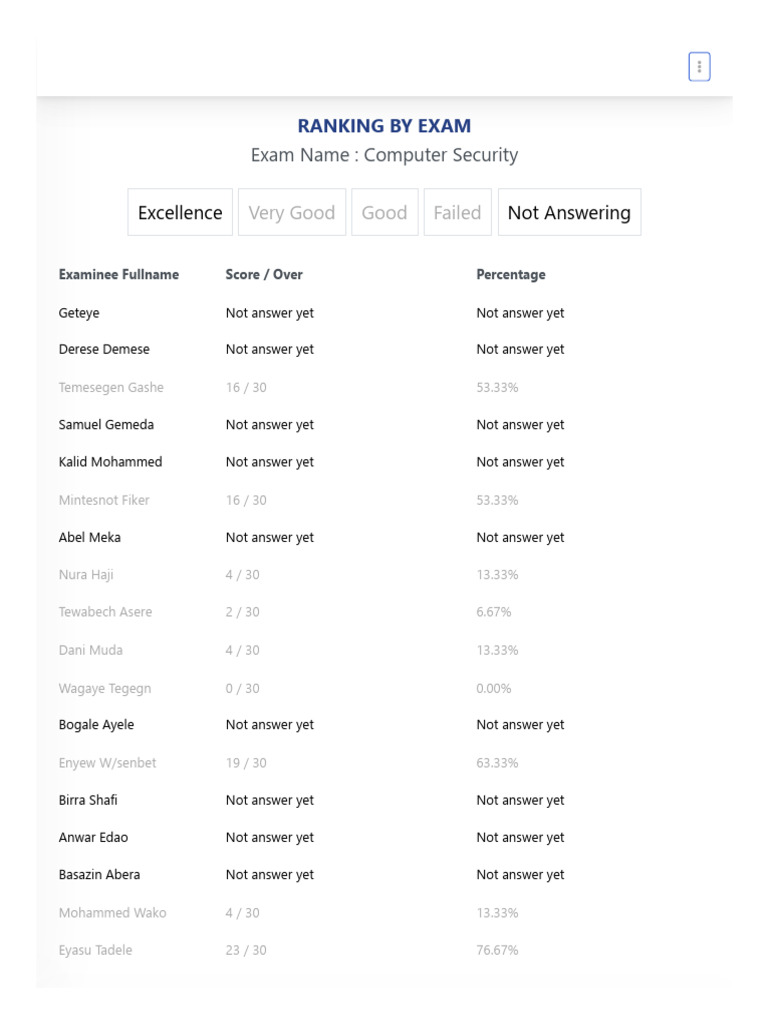
Task: Click Wagaye Tegegn's 0 / 30 score
Action: 242,688
